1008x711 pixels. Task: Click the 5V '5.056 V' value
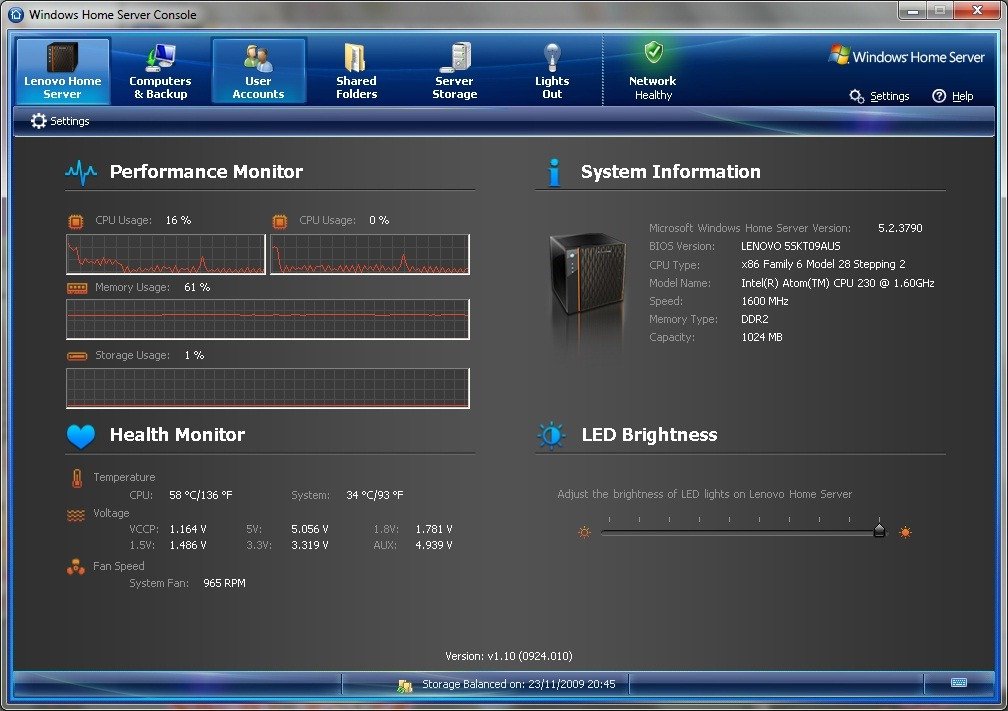(x=310, y=530)
